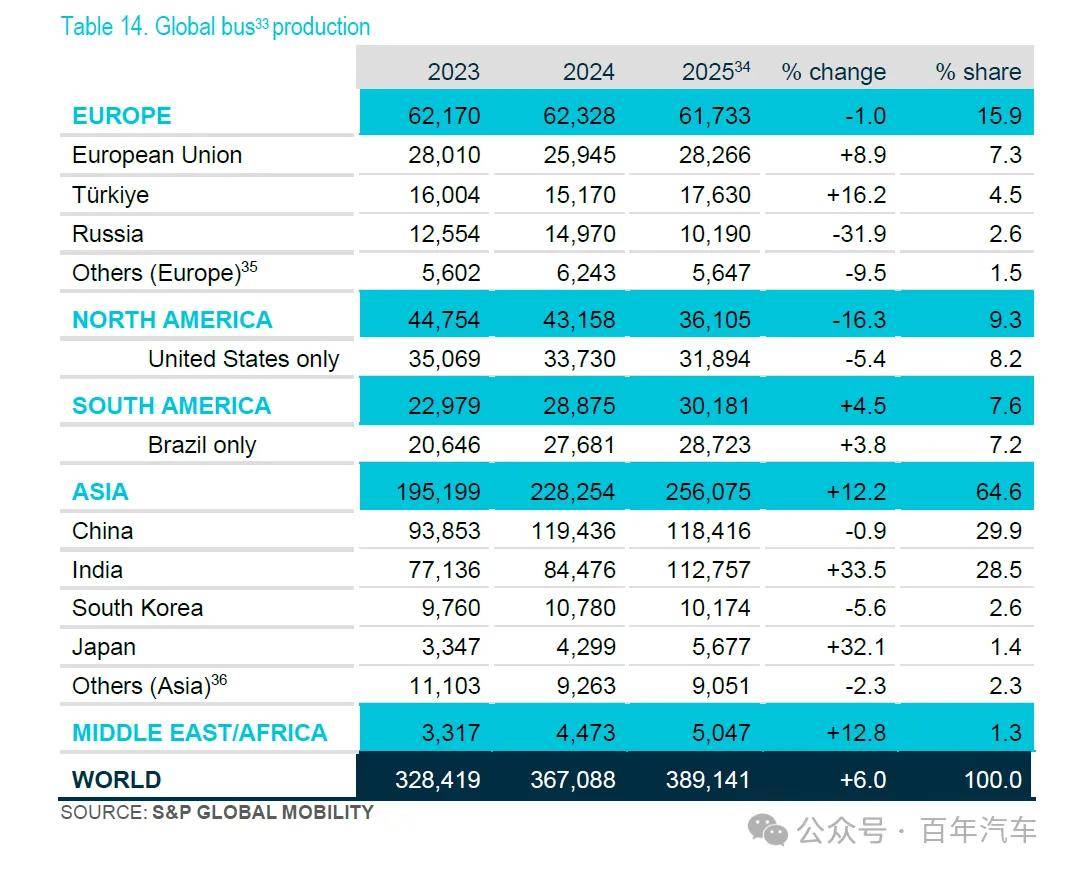Click the WORLD total row label
Screen dimensions: 1071x873
116,779
